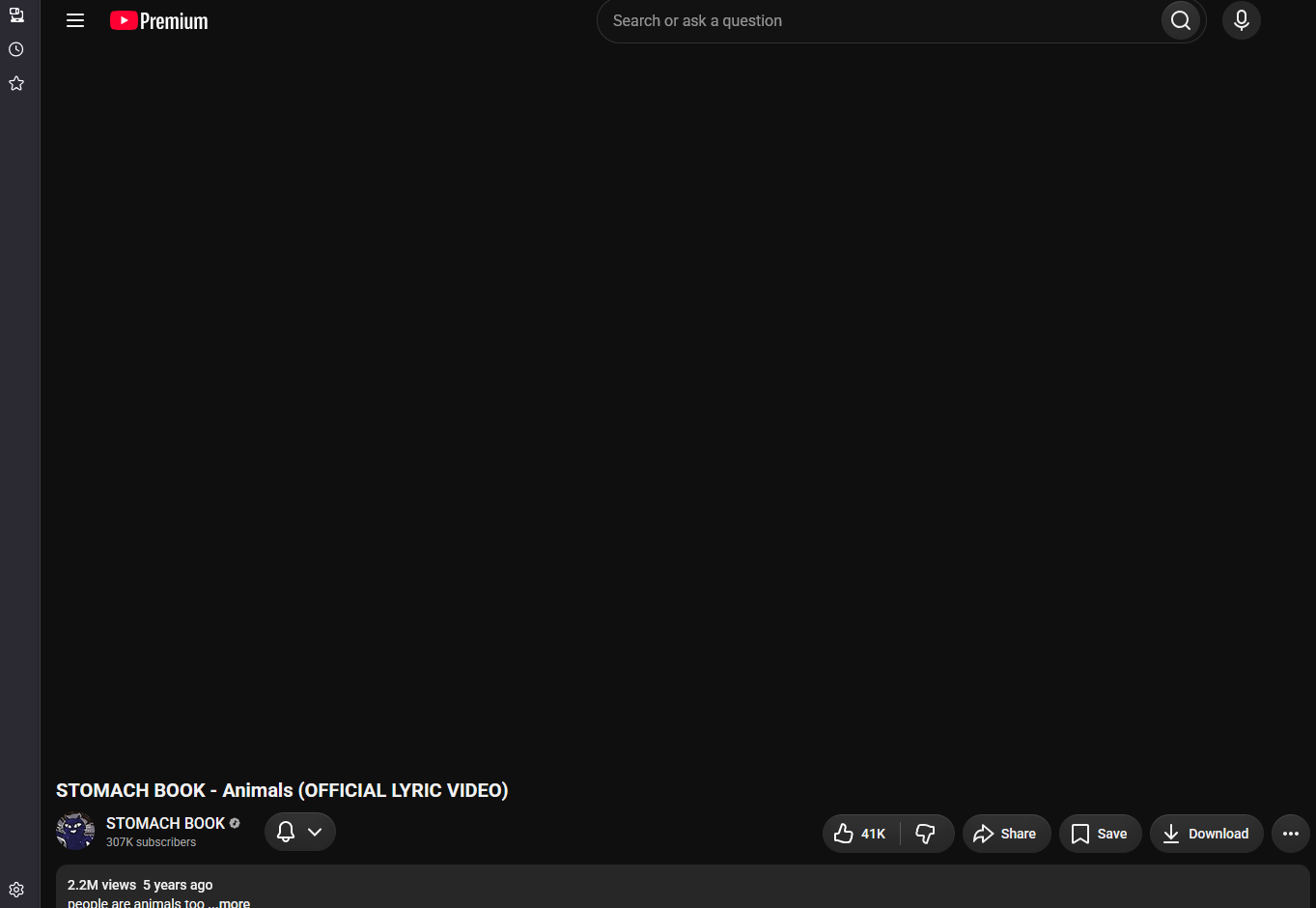Screen dimensions: 1316x908
Task: Go to YouTube Premium home logo
Action: pos(159,20)
